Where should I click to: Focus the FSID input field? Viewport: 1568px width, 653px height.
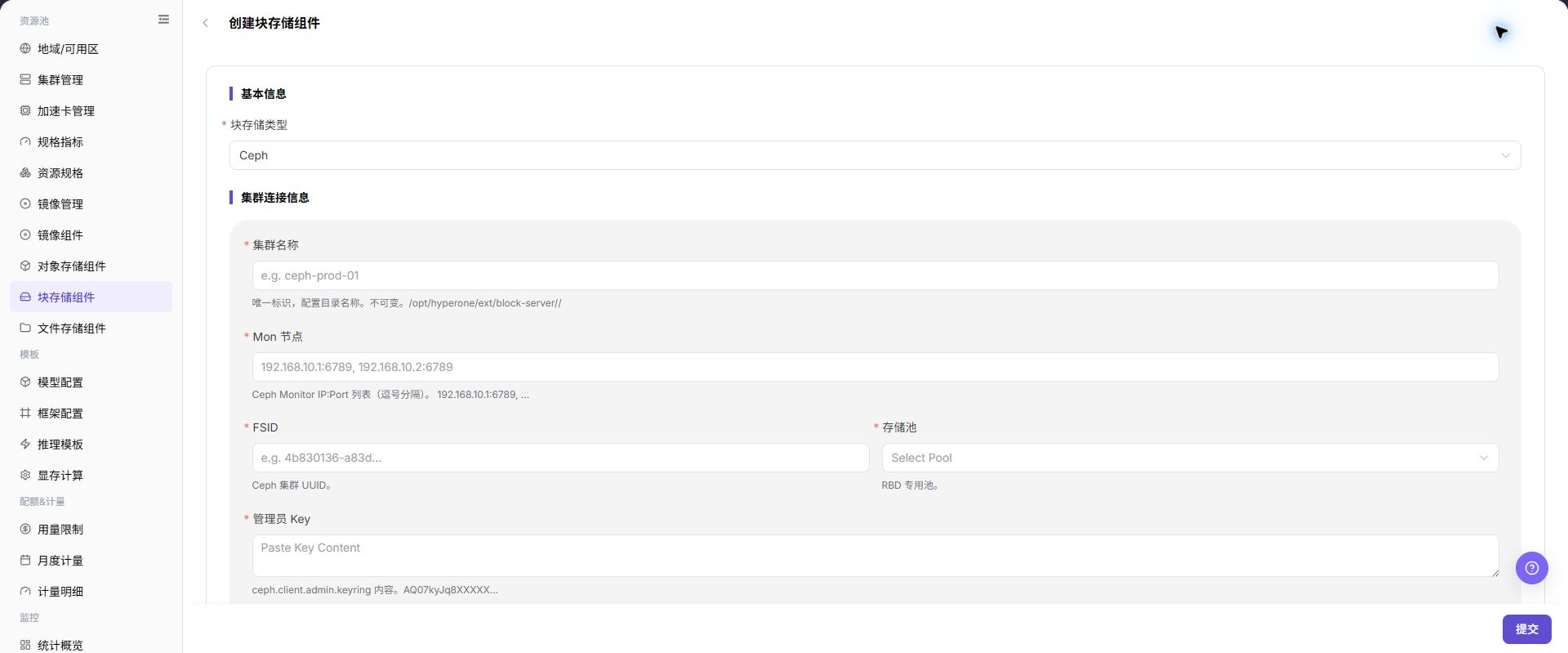point(560,458)
